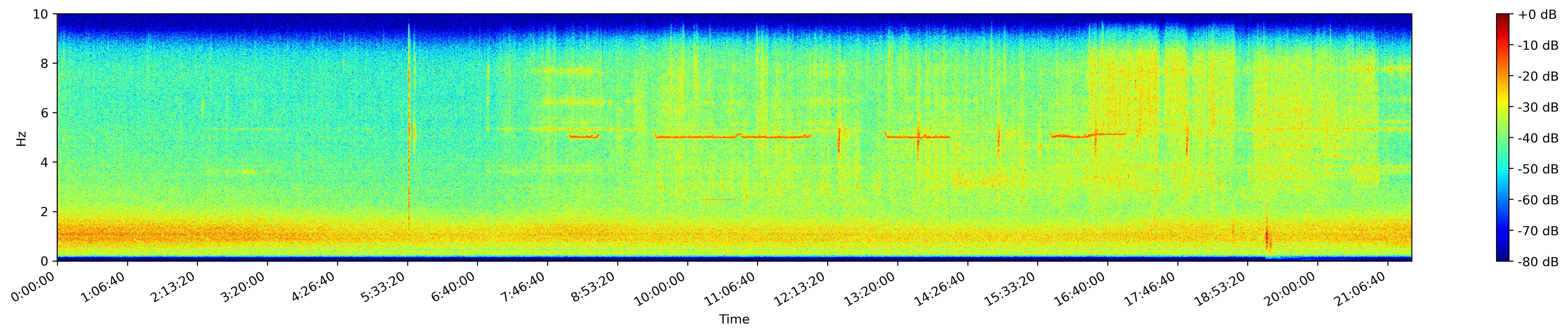Click the Hz y-axis title
Image resolution: width=1568 pixels, height=335 pixels.
point(21,138)
